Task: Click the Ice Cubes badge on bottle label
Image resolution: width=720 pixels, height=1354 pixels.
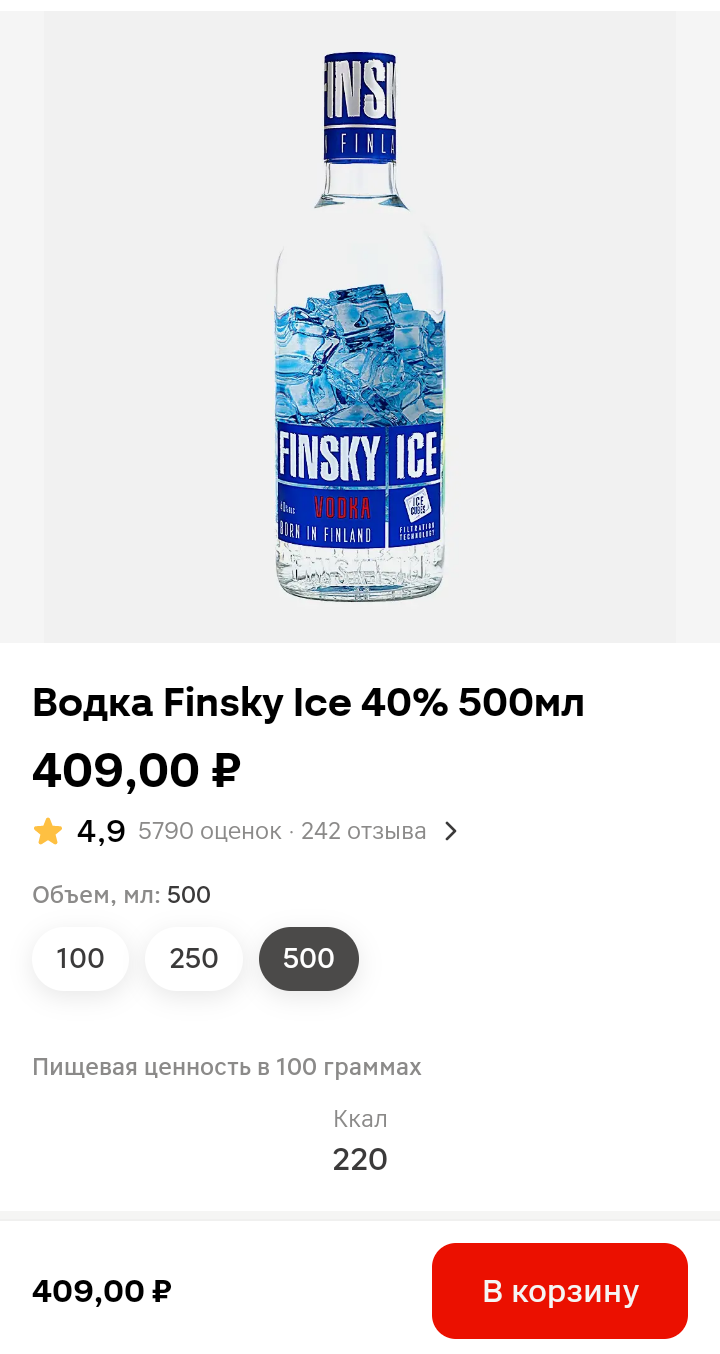Action: pyautogui.click(x=416, y=505)
